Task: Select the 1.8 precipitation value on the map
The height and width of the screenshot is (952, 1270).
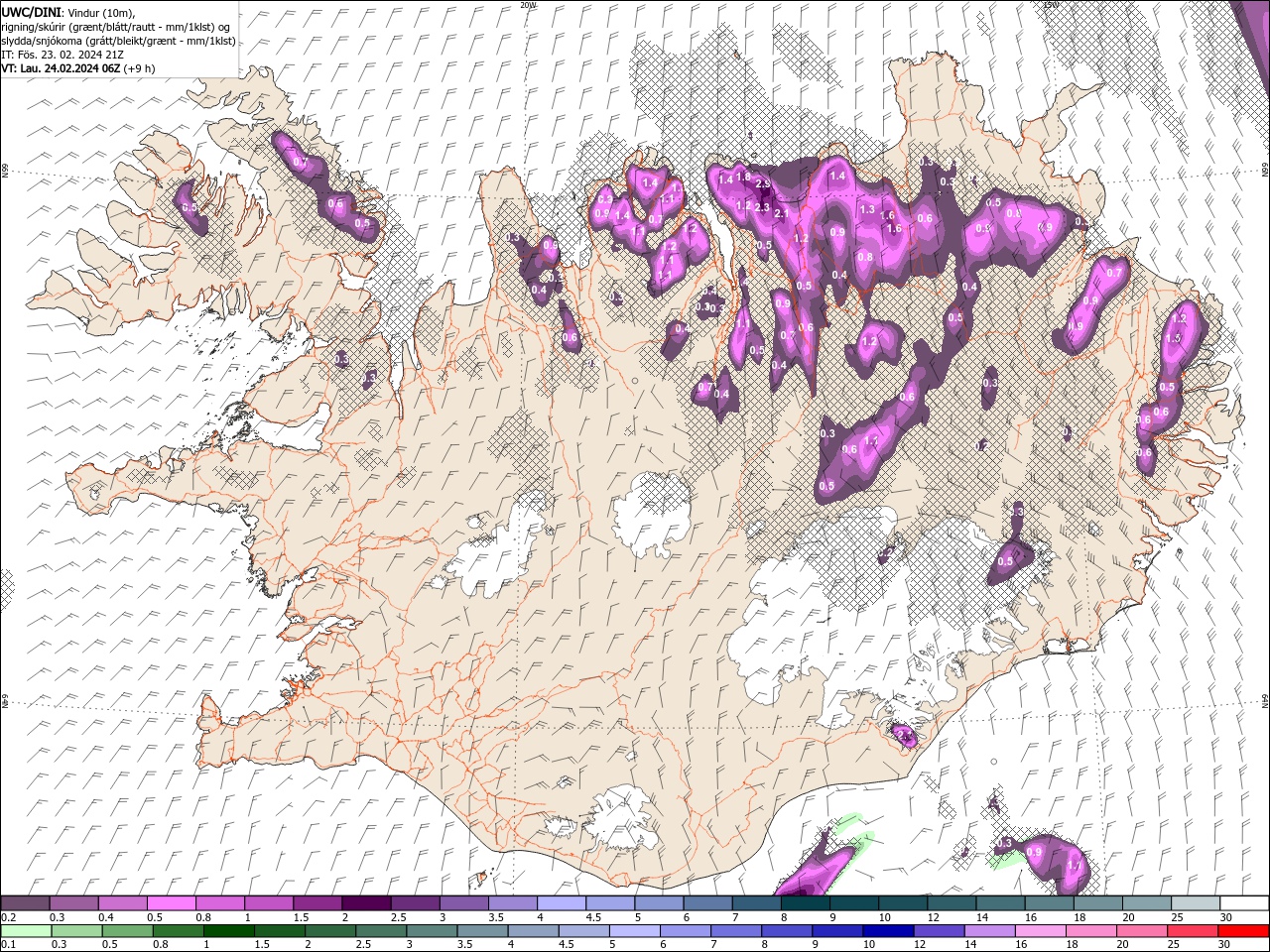Action: pos(743,178)
